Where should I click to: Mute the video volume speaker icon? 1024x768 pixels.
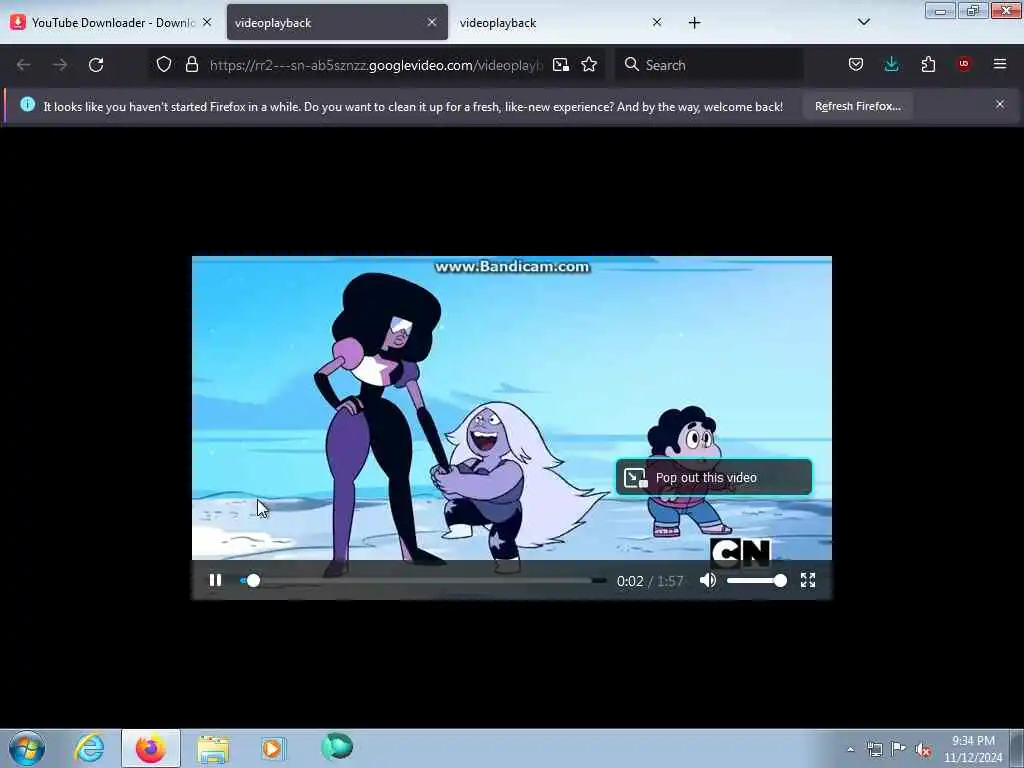pyautogui.click(x=708, y=580)
